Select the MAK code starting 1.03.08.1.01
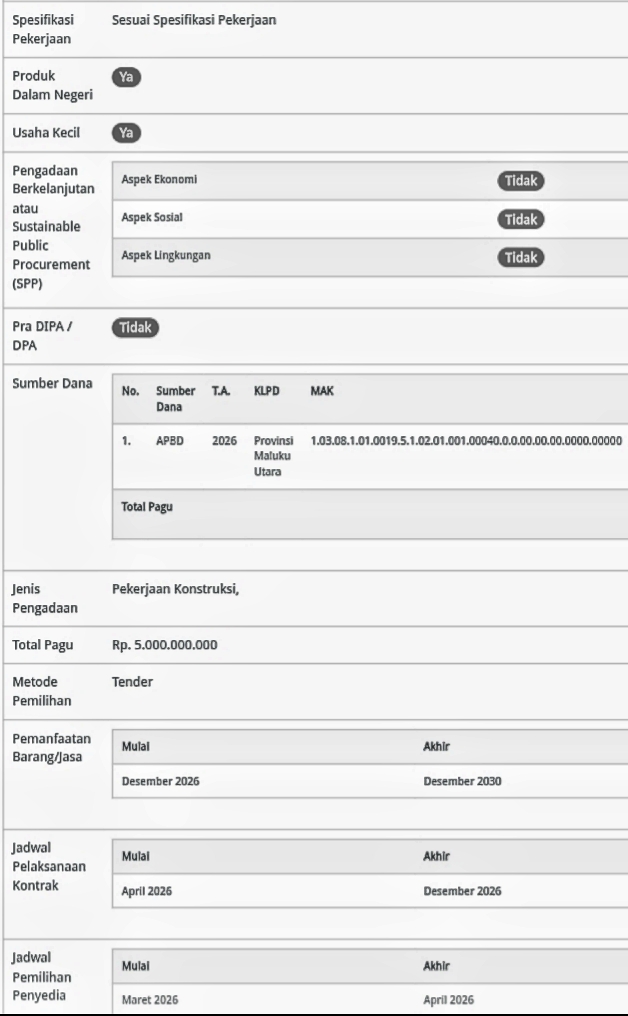The image size is (628, 1016). click(x=466, y=440)
